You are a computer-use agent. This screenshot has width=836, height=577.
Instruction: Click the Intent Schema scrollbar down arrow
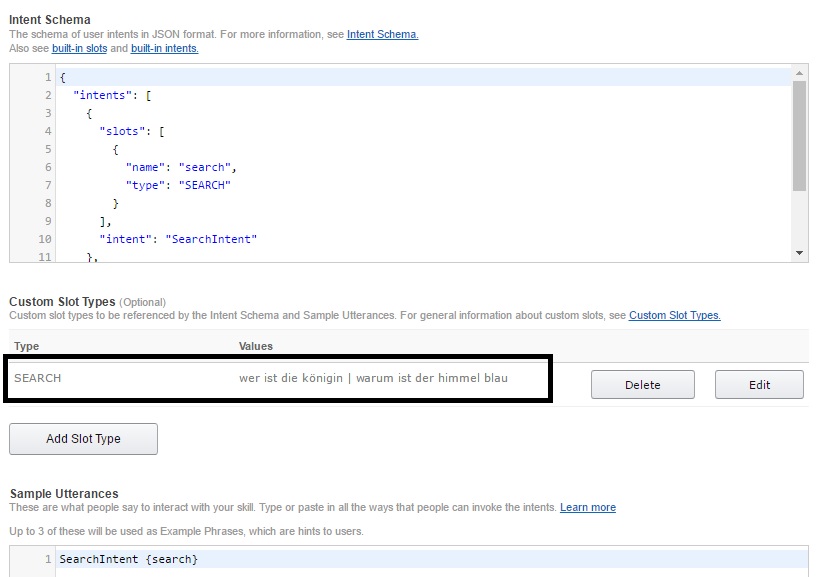pos(800,254)
